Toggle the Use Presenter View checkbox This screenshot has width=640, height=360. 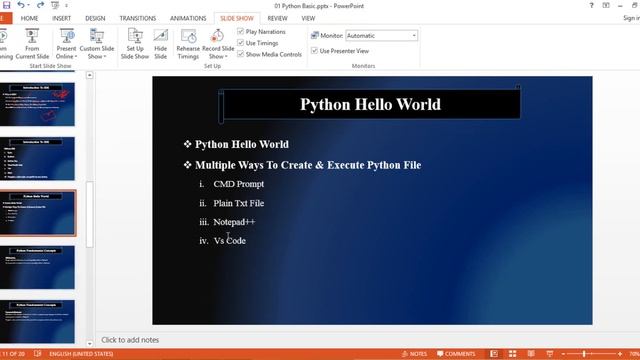(314, 51)
